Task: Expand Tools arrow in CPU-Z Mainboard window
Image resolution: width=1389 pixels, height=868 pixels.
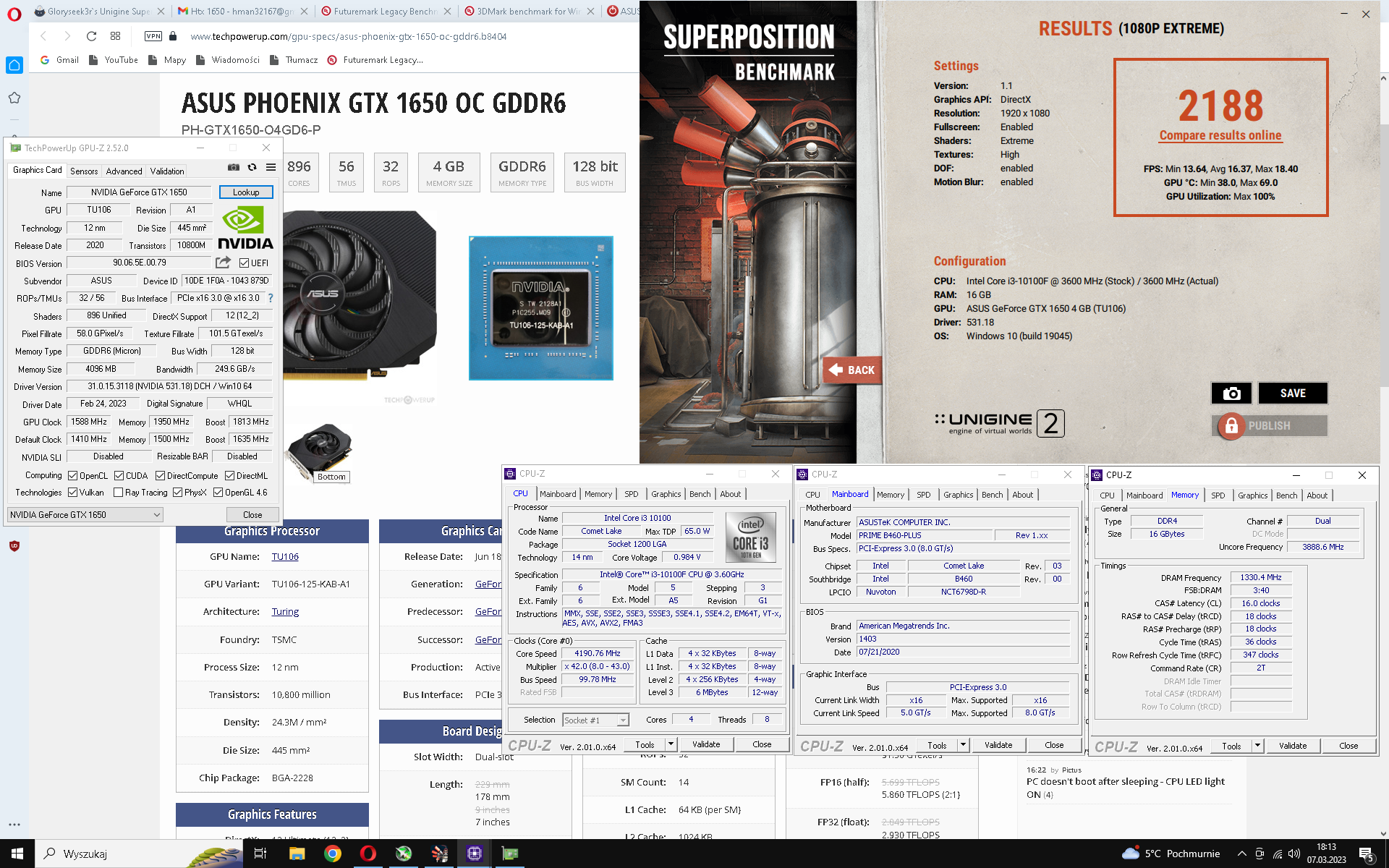Action: tap(963, 745)
